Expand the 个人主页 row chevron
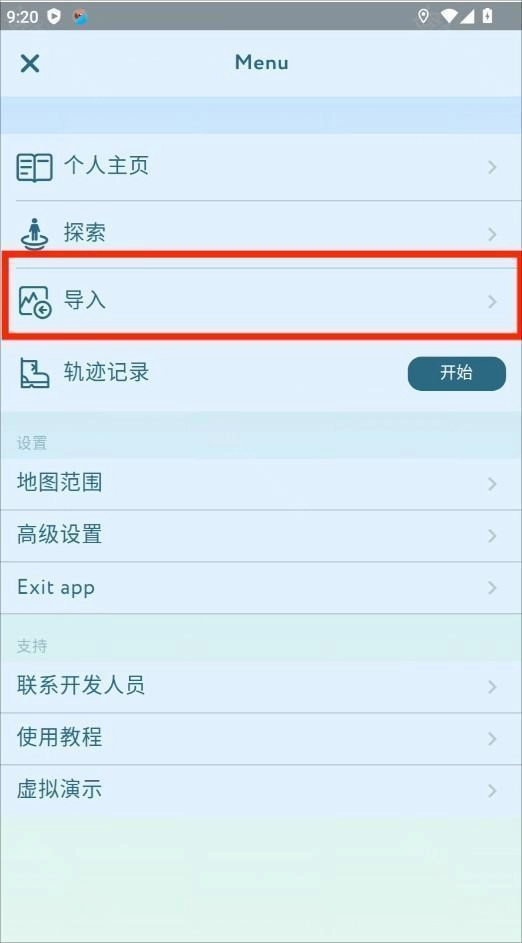Viewport: 522px width, 943px height. (x=492, y=167)
